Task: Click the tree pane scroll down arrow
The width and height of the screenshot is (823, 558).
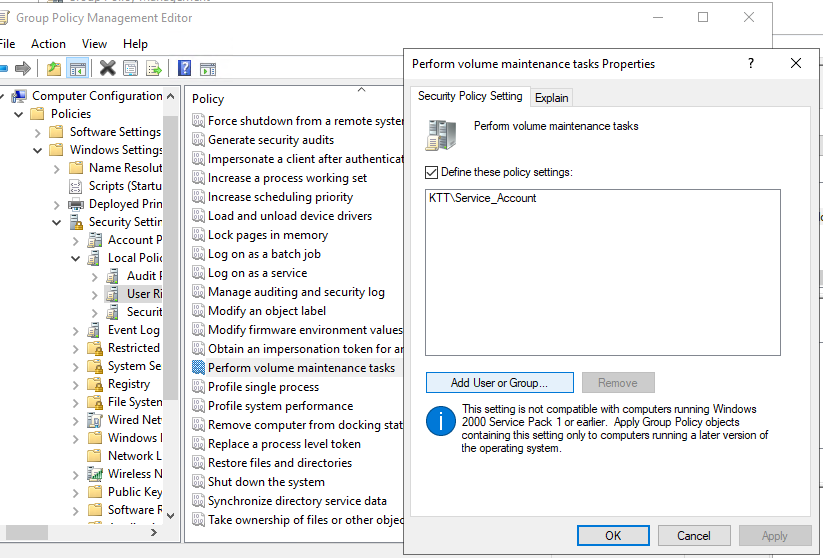Action: pyautogui.click(x=170, y=515)
